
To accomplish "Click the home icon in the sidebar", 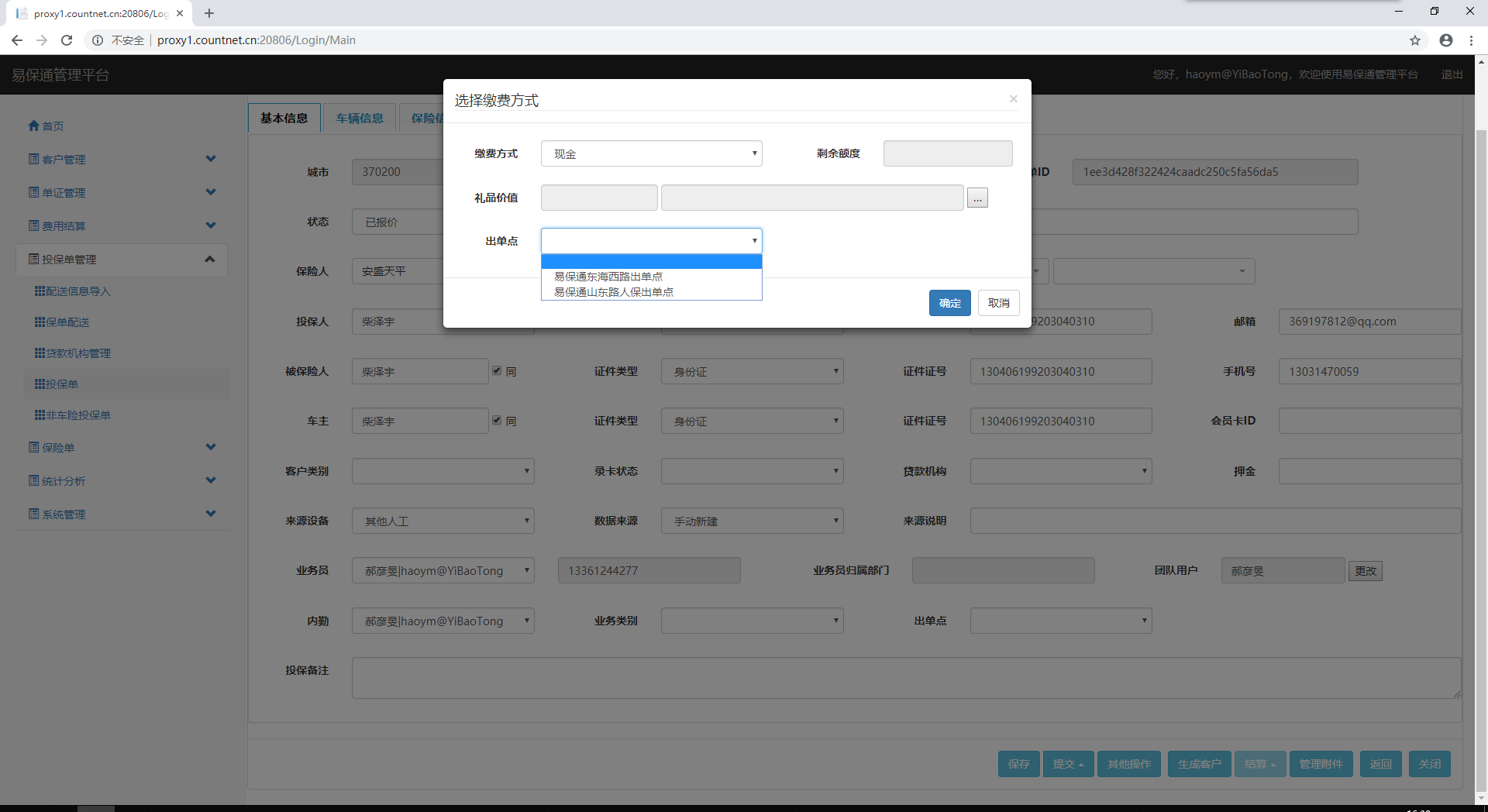I will [33, 126].
